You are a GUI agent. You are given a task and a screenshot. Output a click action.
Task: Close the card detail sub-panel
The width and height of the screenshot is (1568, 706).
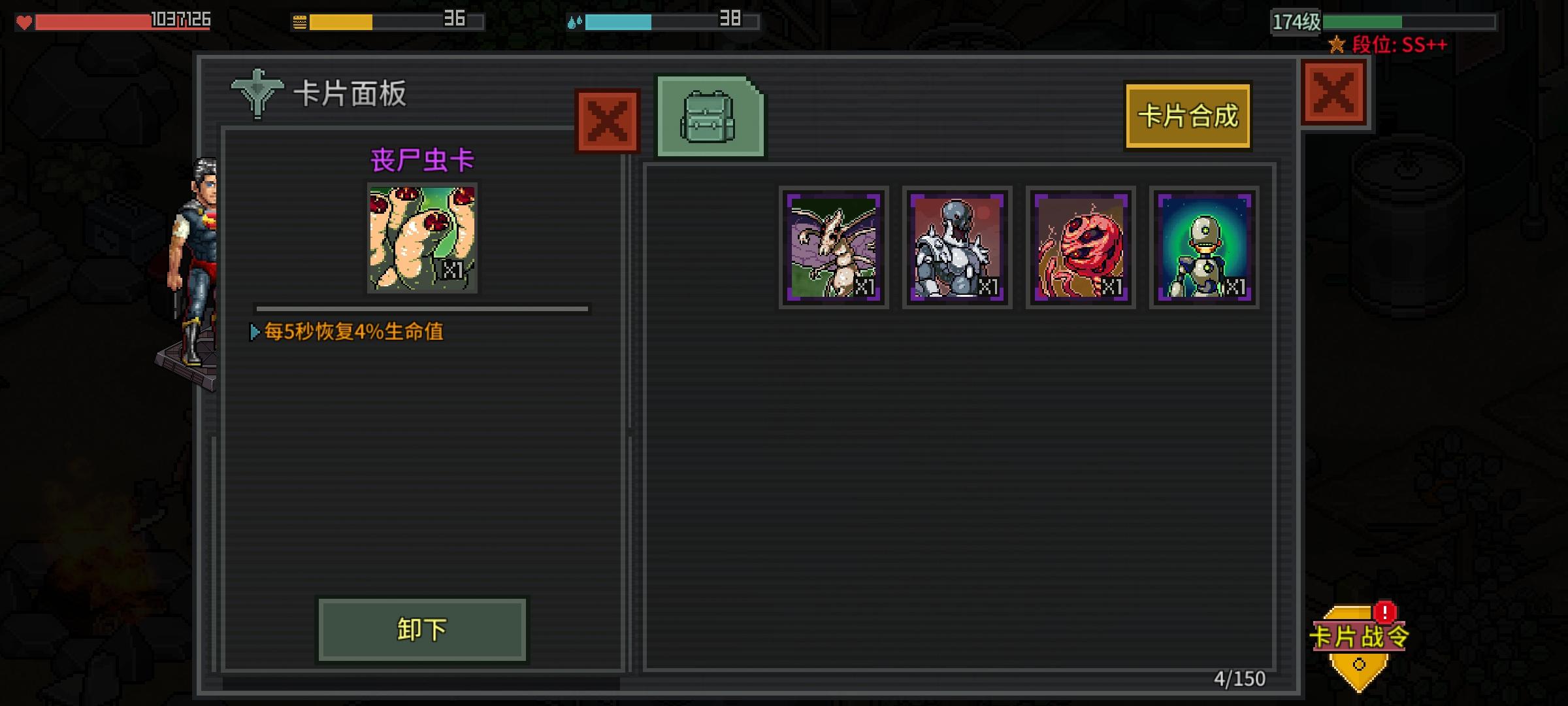[x=608, y=122]
